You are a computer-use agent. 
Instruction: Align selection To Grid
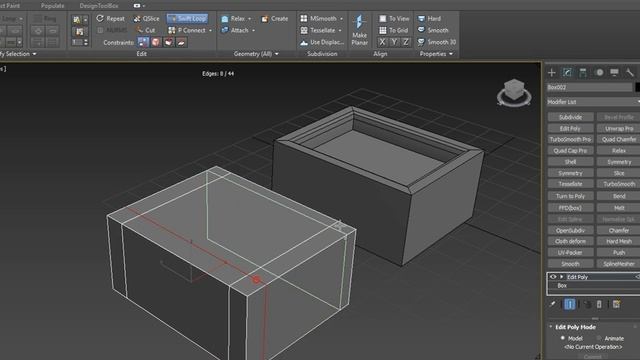click(393, 30)
